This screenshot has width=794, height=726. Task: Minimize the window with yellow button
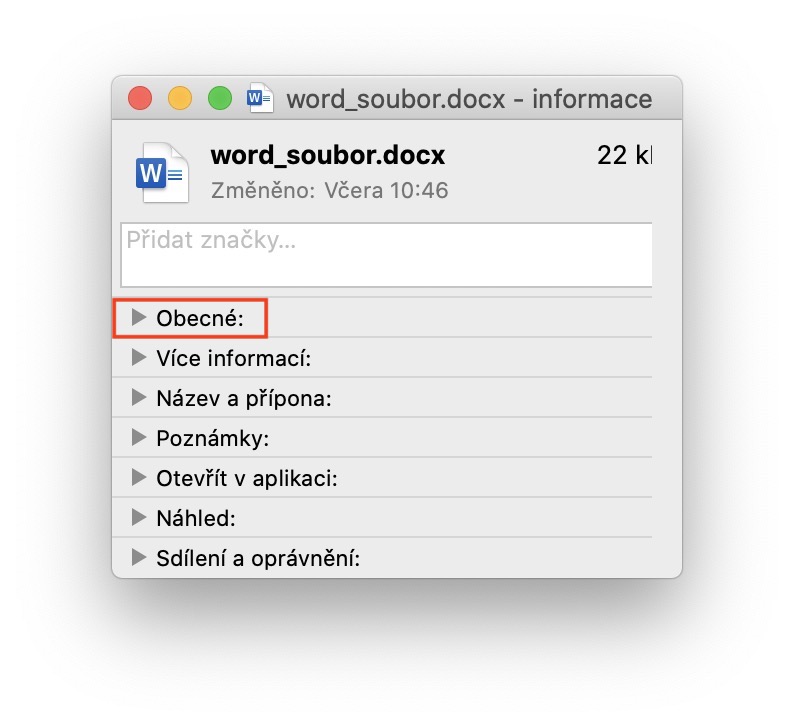coord(179,98)
